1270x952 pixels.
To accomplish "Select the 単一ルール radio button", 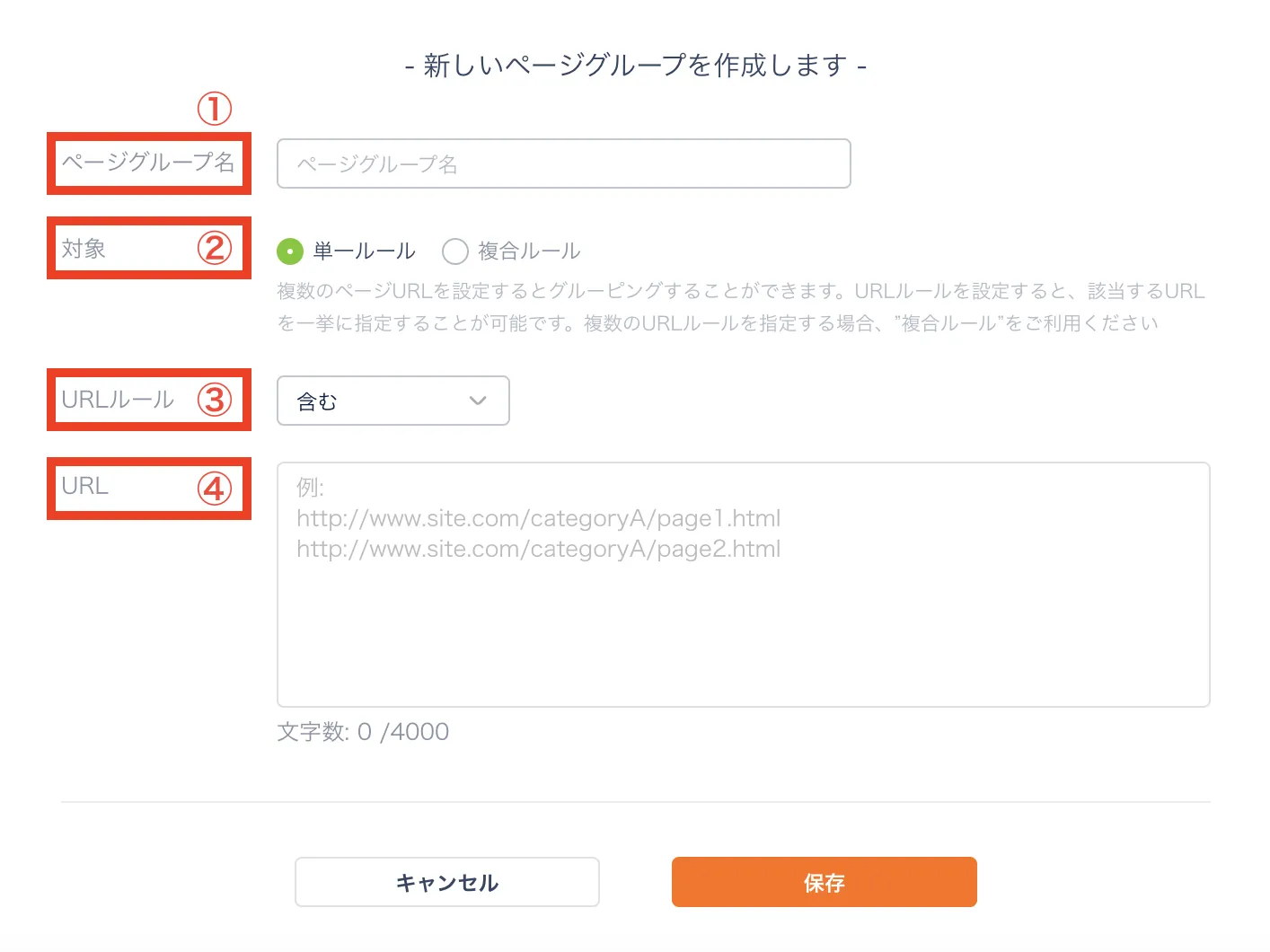I will coord(290,251).
